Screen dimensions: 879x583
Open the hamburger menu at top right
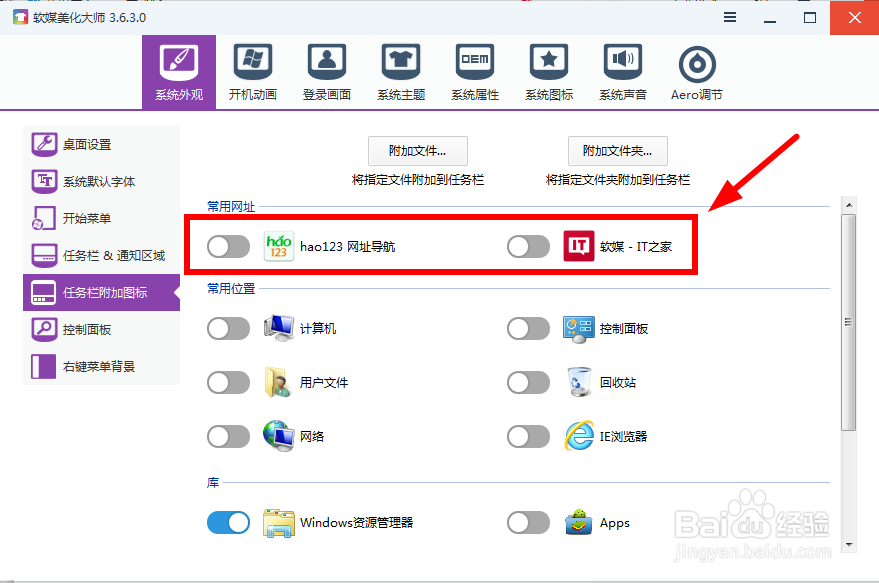tap(729, 17)
